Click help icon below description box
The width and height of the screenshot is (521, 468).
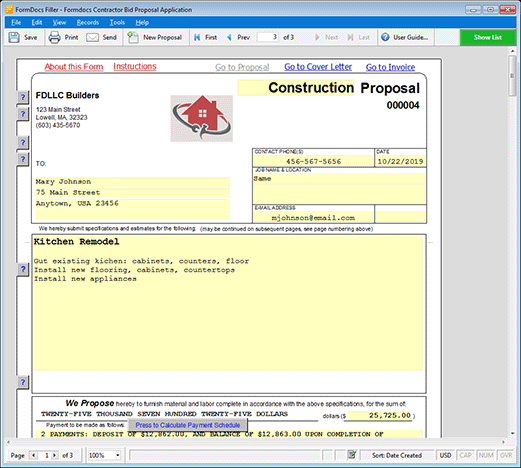(x=23, y=382)
